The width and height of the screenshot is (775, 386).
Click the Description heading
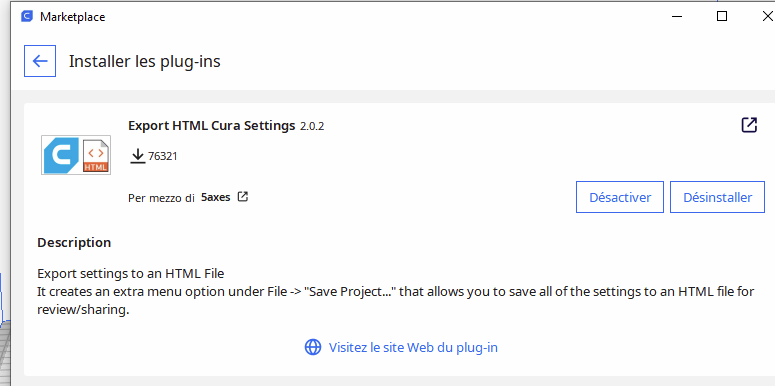click(74, 243)
